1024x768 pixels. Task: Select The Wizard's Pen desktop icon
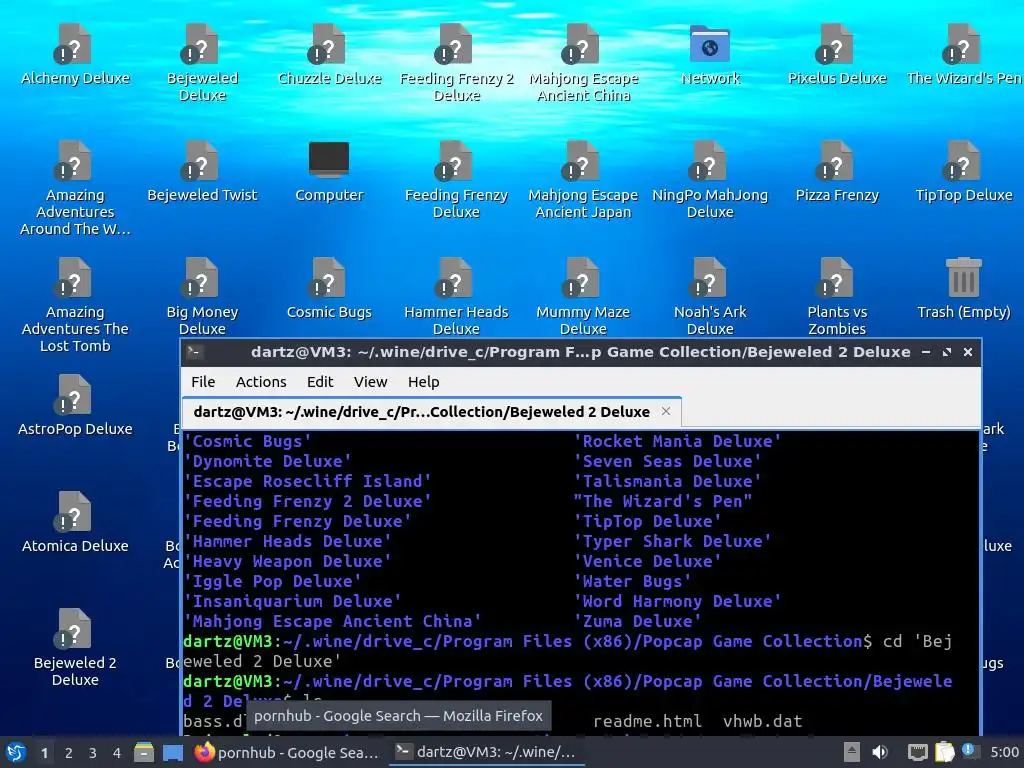pos(964,56)
